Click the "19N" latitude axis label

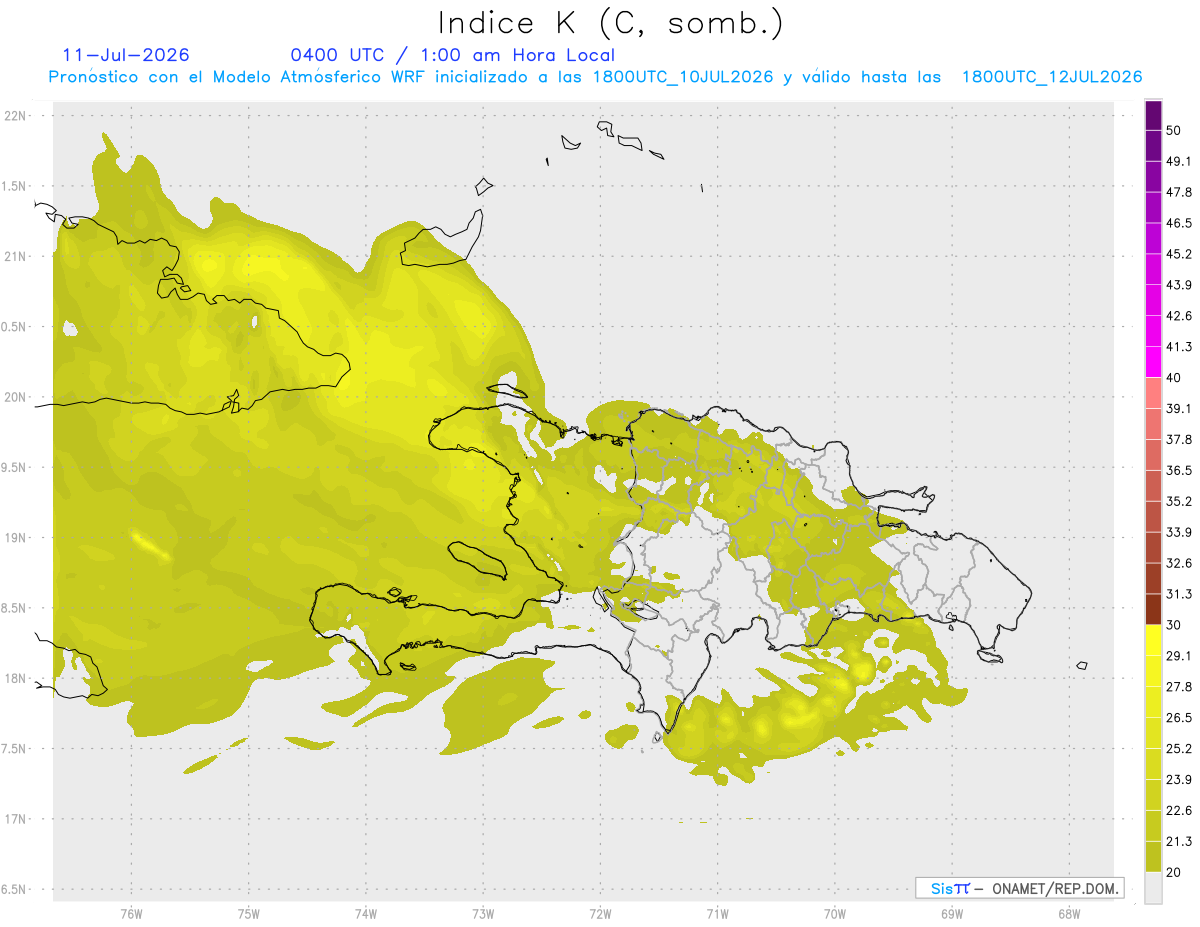click(x=17, y=538)
